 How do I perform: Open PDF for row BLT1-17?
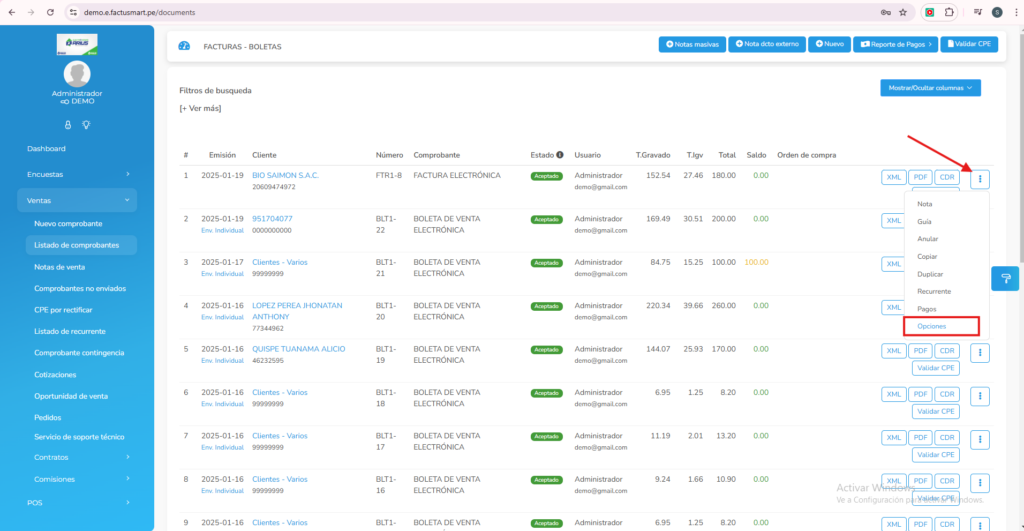(x=920, y=438)
